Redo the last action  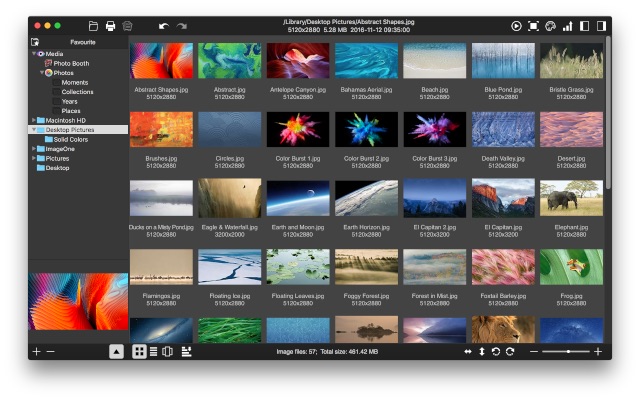182,26
